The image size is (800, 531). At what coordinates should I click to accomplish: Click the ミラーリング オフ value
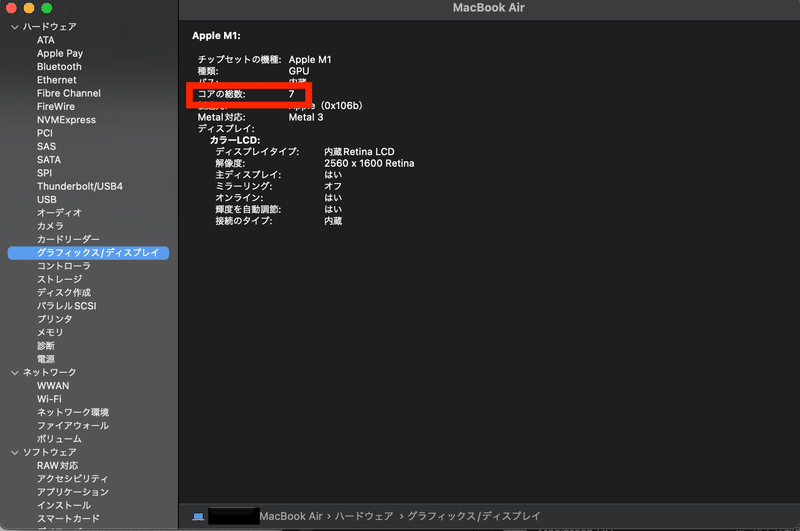click(x=333, y=186)
